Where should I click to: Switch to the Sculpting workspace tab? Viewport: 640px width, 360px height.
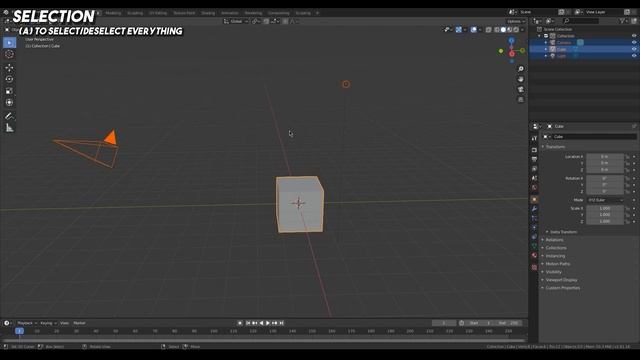click(x=135, y=13)
